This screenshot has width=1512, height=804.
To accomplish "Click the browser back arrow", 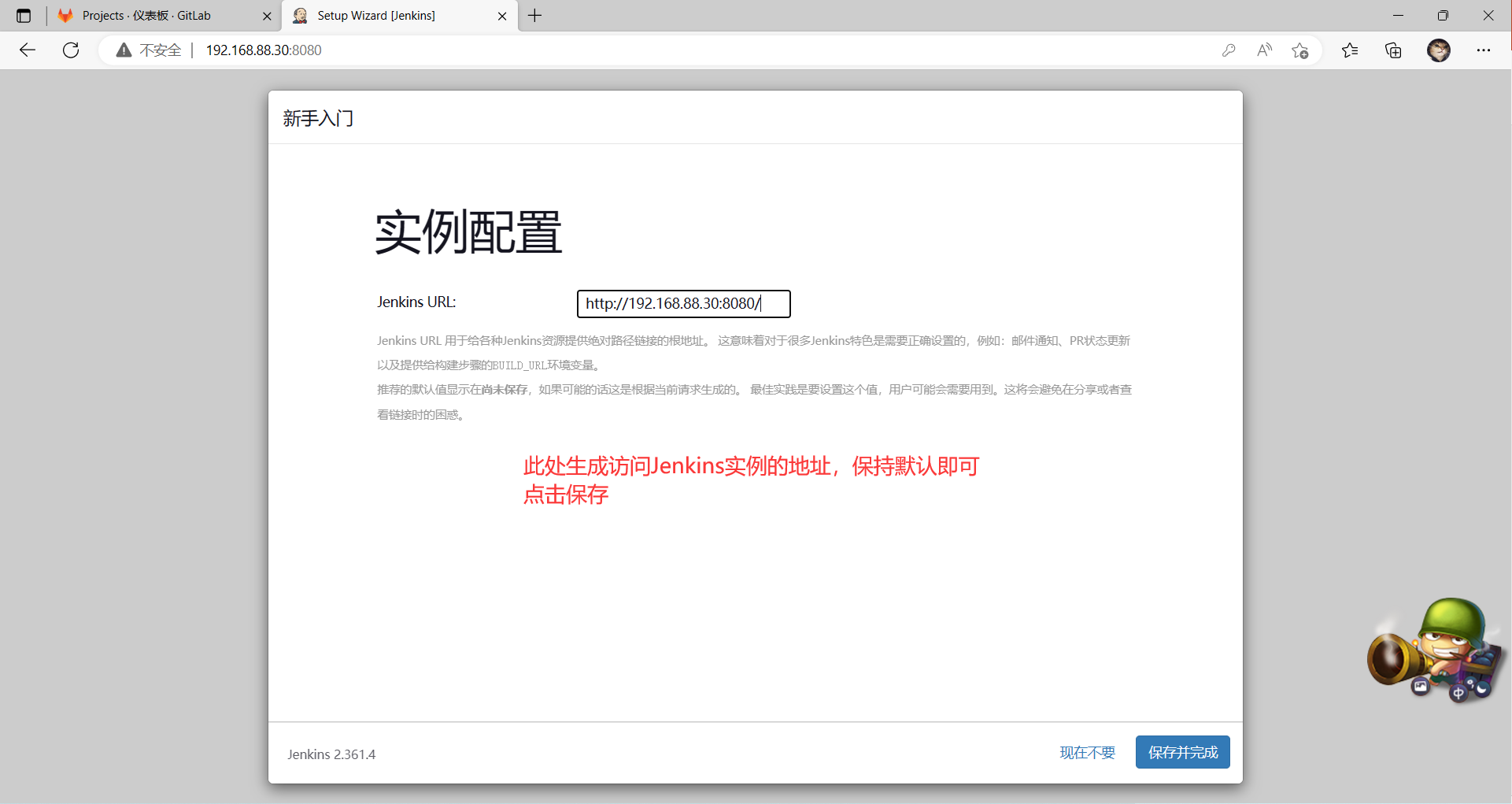I will coord(28,50).
